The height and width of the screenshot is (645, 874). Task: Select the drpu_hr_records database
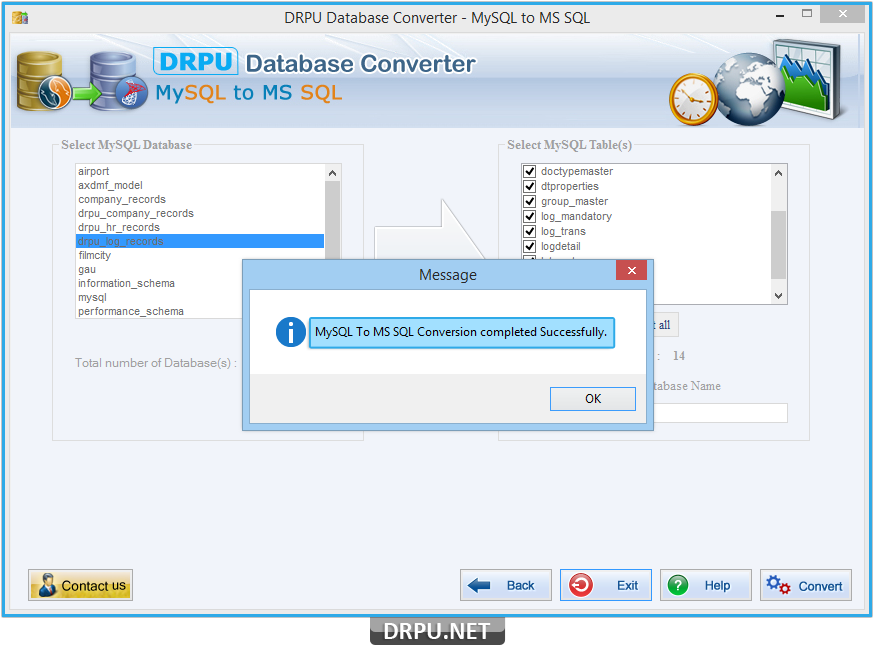[200, 227]
